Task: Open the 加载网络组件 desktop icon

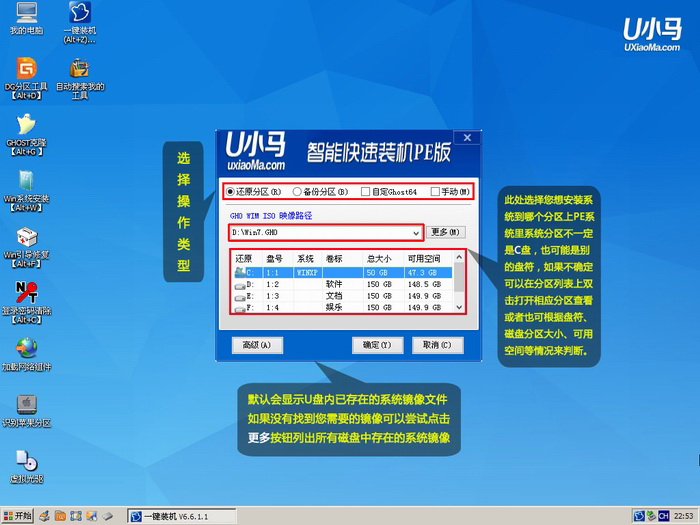Action: [26, 355]
